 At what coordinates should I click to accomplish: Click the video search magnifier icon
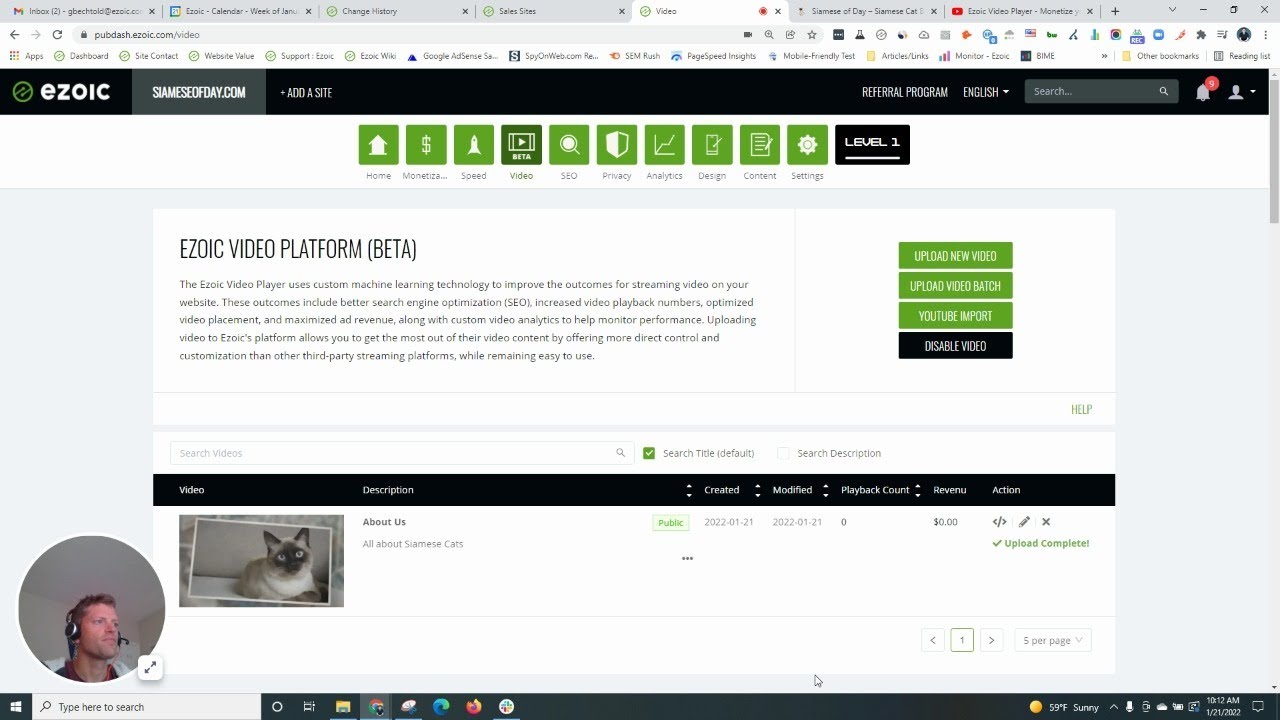click(x=620, y=453)
